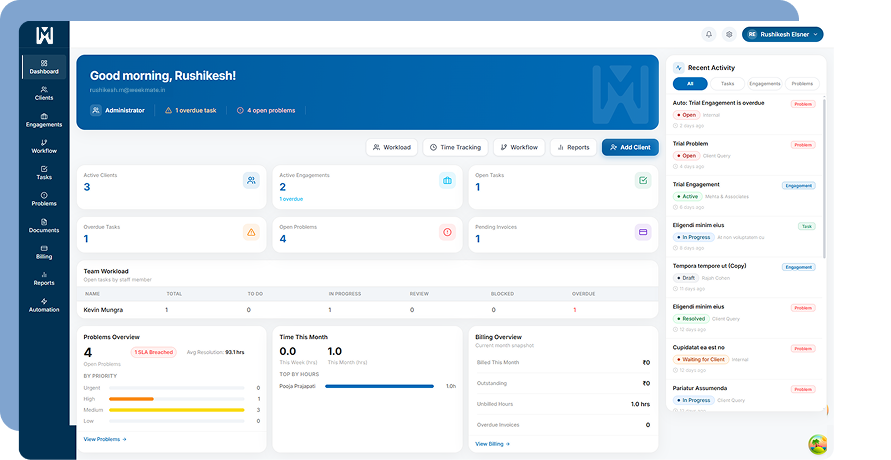Go to Billing in sidebar
The width and height of the screenshot is (891, 460).
[x=44, y=252]
